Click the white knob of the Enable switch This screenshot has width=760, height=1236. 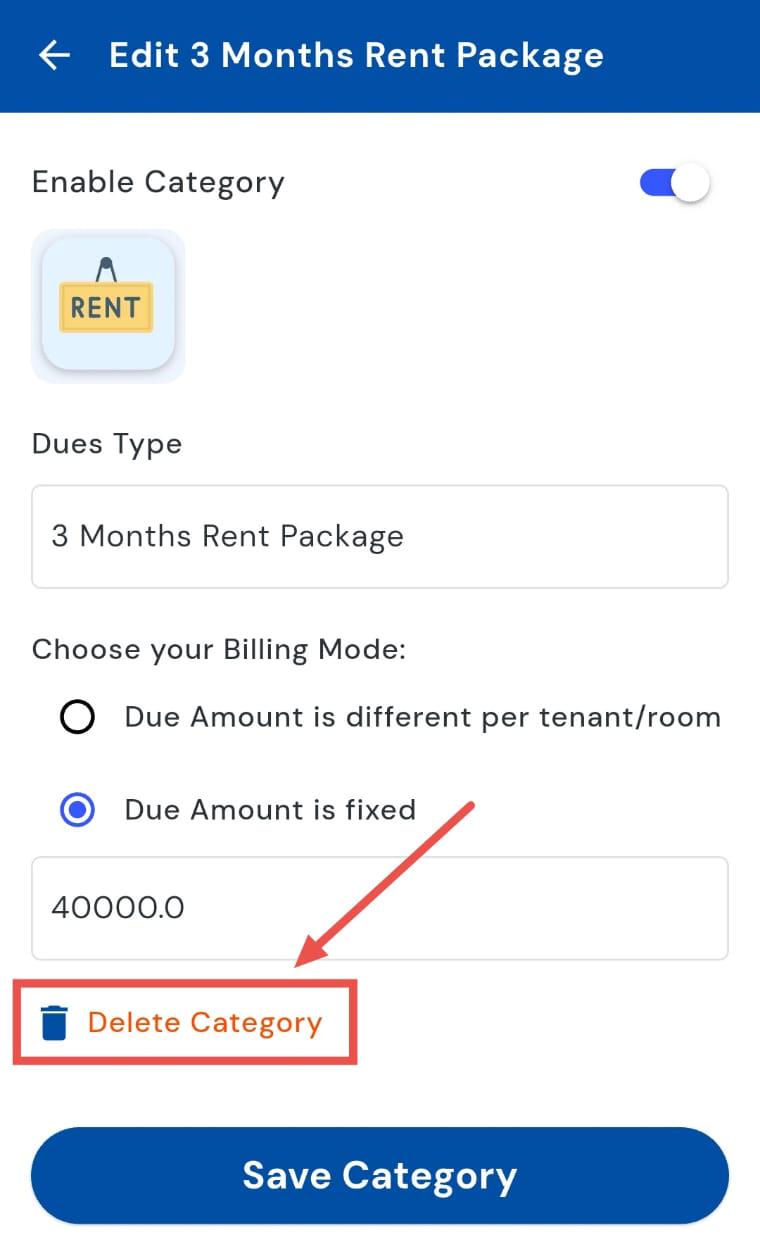[690, 183]
